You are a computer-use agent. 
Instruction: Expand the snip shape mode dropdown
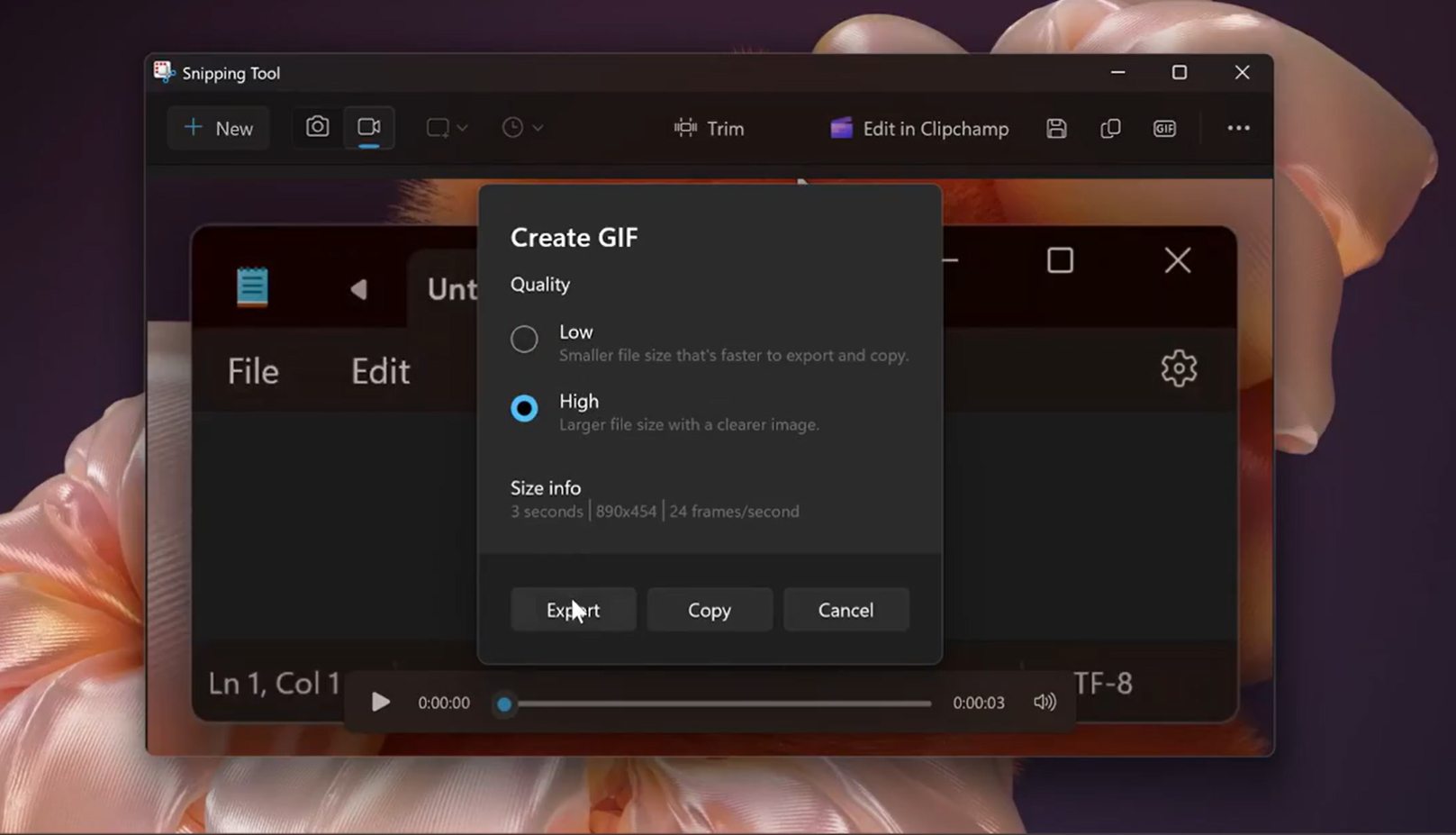447,128
